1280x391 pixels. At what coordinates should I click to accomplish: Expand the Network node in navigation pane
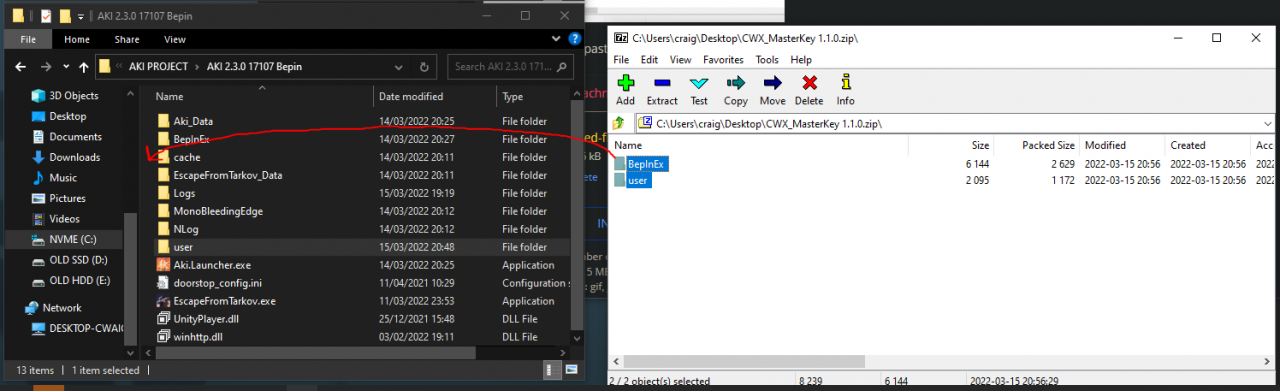(x=14, y=308)
